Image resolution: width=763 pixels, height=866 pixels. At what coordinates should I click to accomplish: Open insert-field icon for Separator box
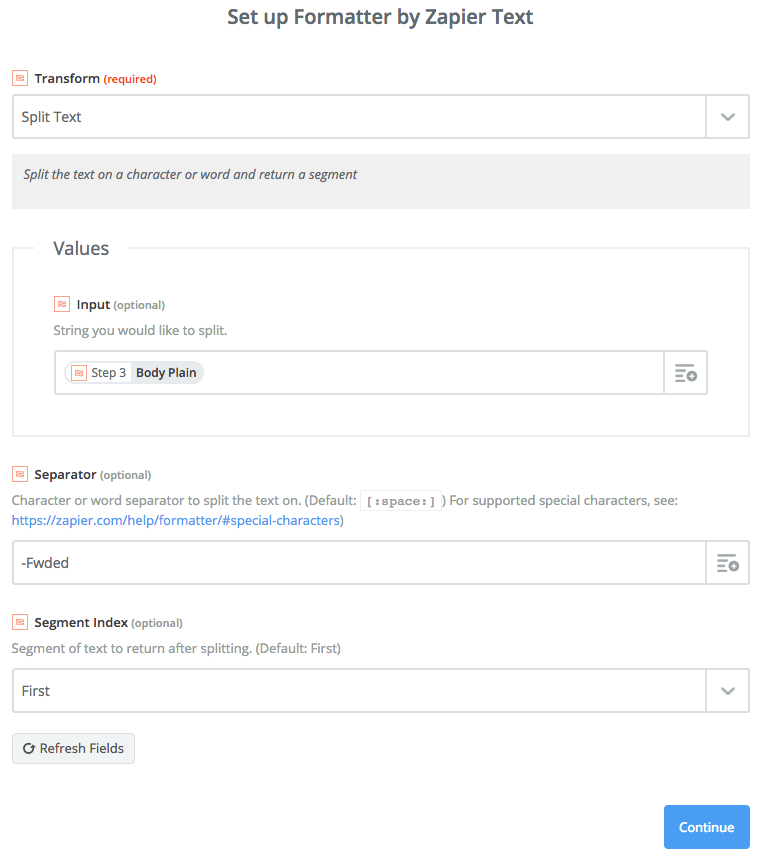(727, 563)
